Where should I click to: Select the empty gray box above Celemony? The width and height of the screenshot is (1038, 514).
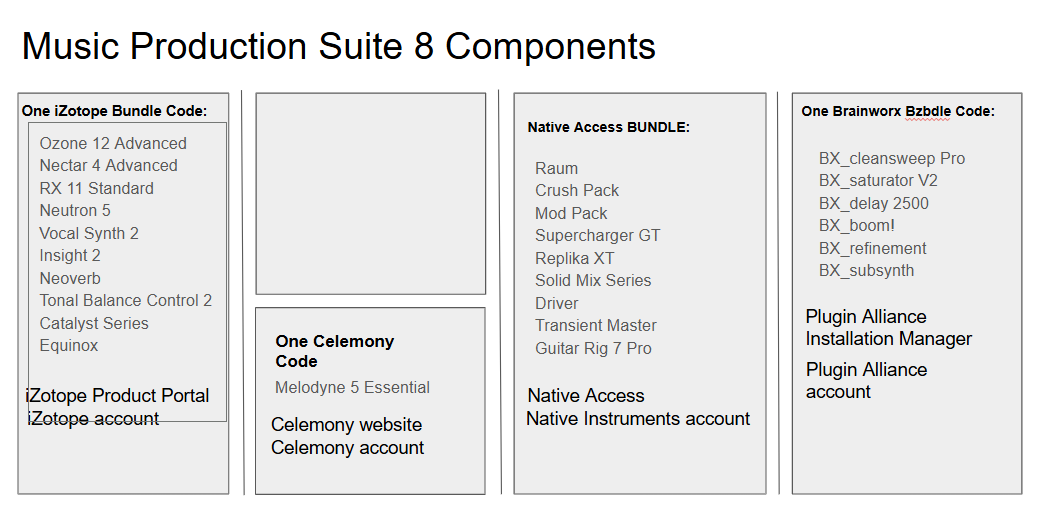(370, 193)
